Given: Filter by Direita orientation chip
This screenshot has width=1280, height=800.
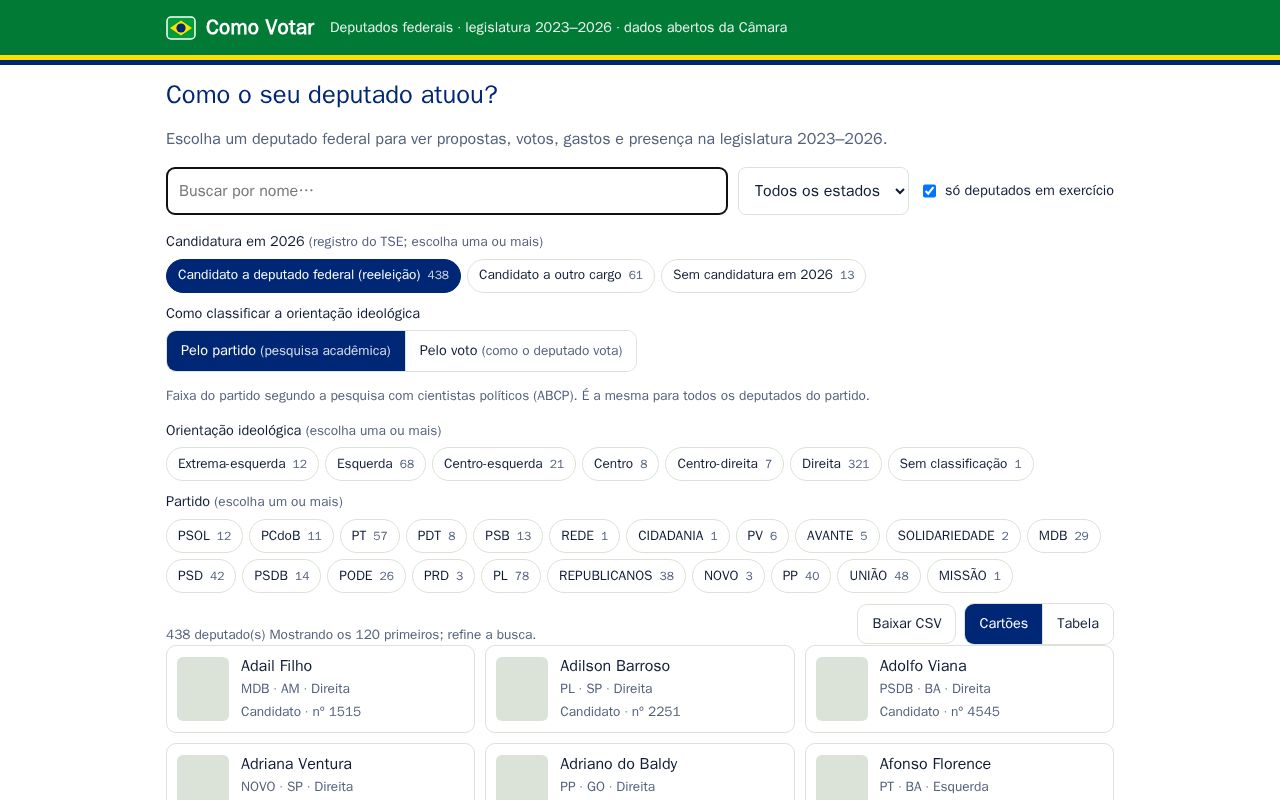Looking at the screenshot, I should click(x=836, y=464).
